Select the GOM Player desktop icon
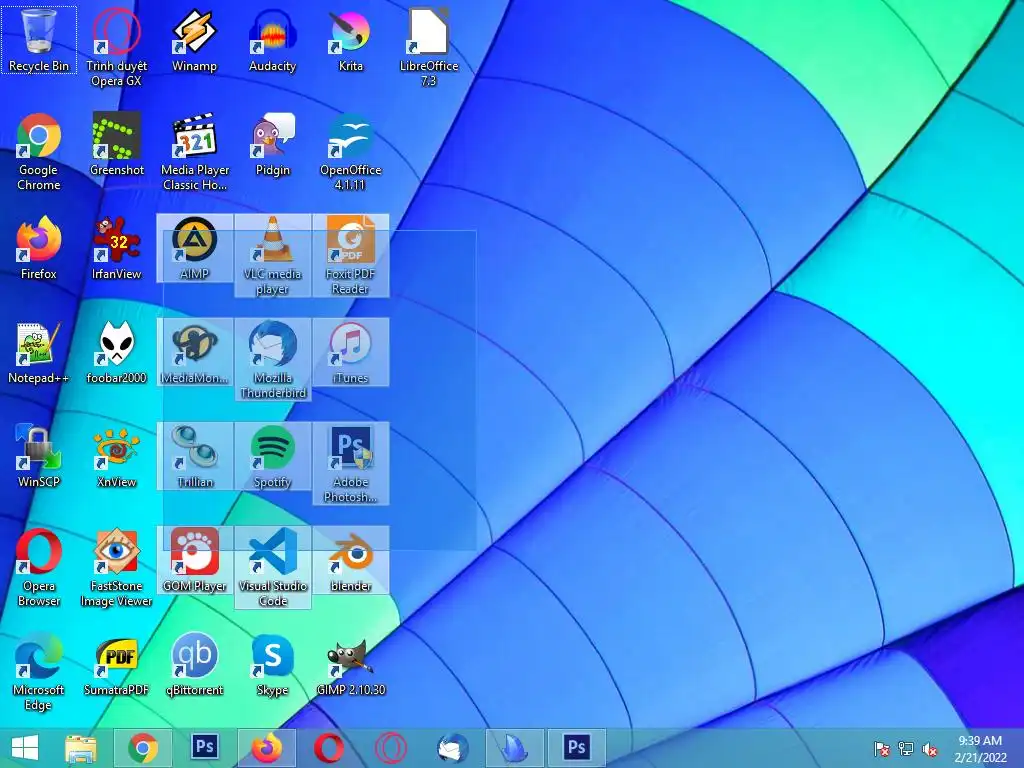This screenshot has height=768, width=1024. pyautogui.click(x=194, y=560)
